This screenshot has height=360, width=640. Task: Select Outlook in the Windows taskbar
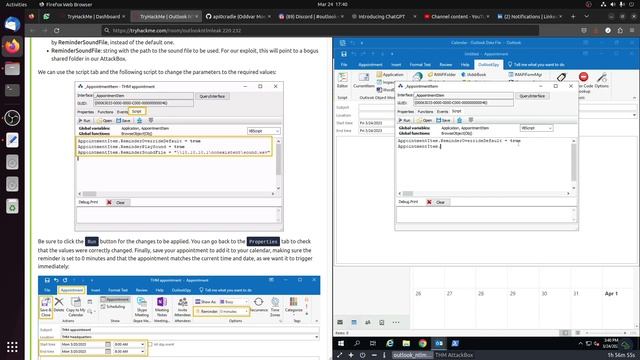(439, 344)
